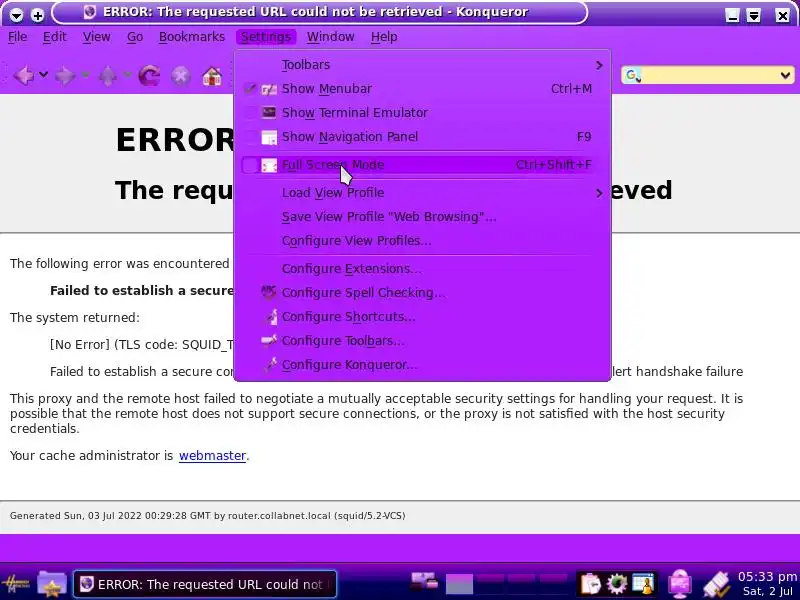Click the Configure Konqueror wrench icon
Image resolution: width=800 pixels, height=600 pixels.
[271, 364]
